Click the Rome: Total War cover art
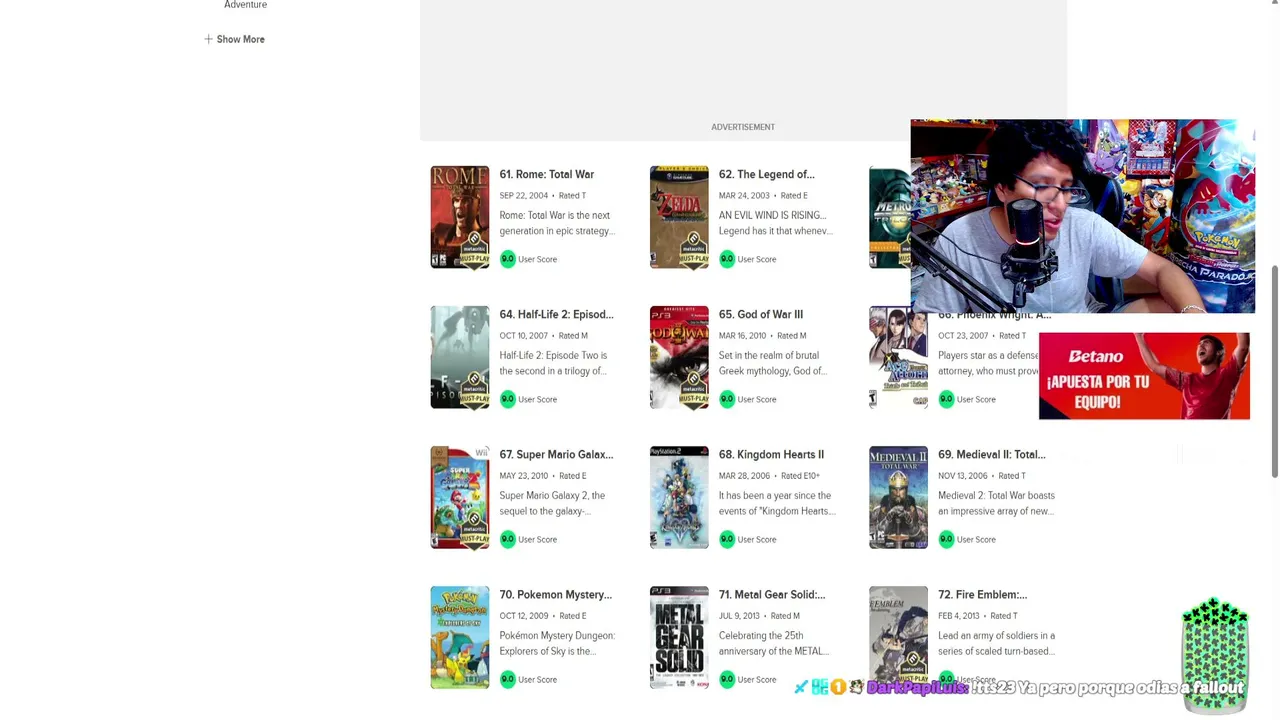The height and width of the screenshot is (720, 1280). (460, 217)
